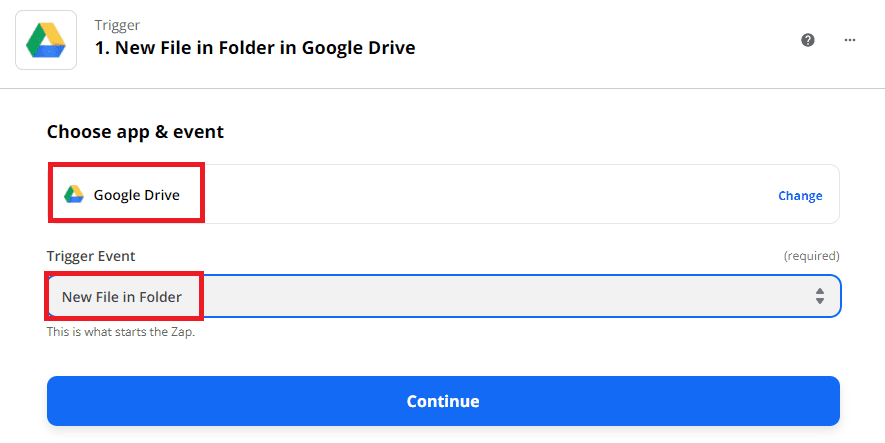The width and height of the screenshot is (885, 443).
Task: Select the "New File in Folder" dropdown value
Action: pos(122,297)
